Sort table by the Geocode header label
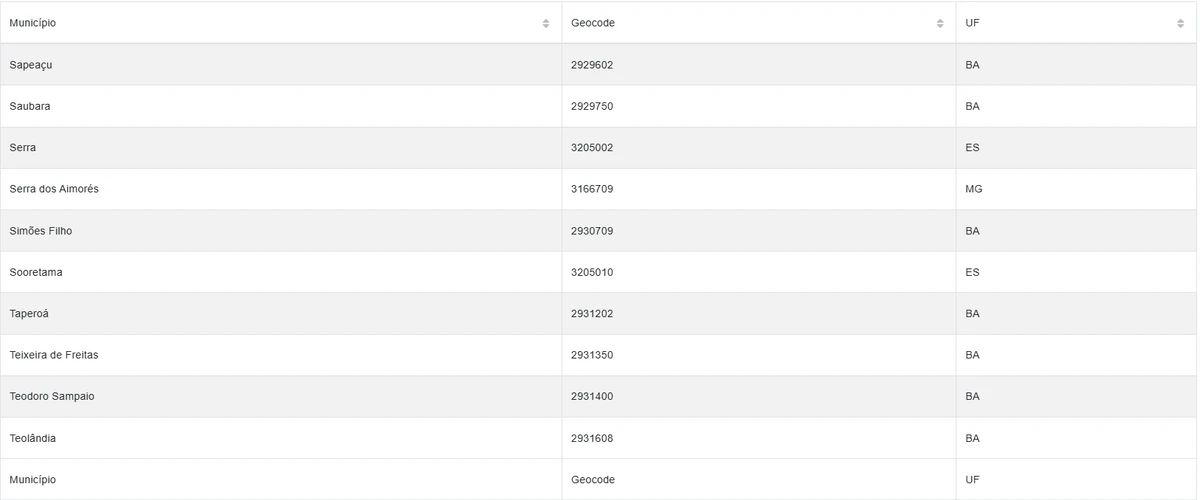The width and height of the screenshot is (1200, 500). [x=593, y=23]
